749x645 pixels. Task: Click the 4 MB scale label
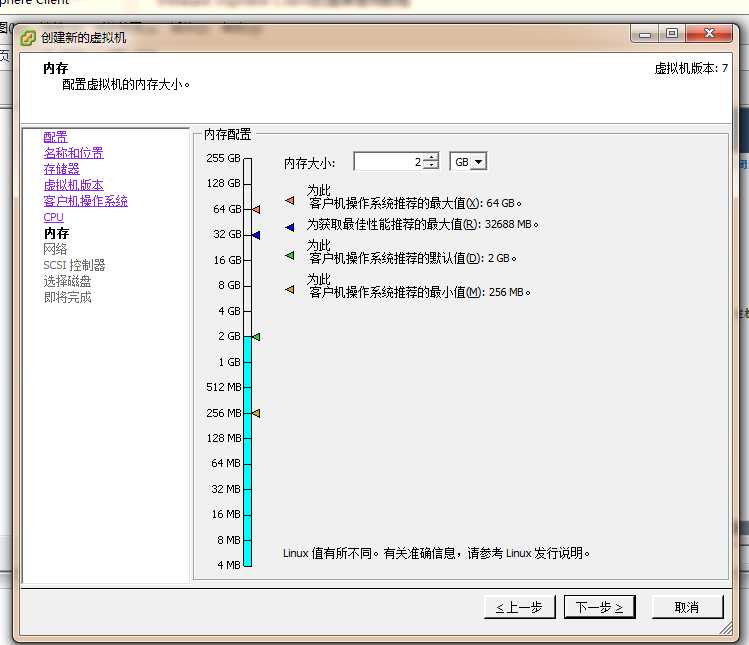tap(229, 565)
